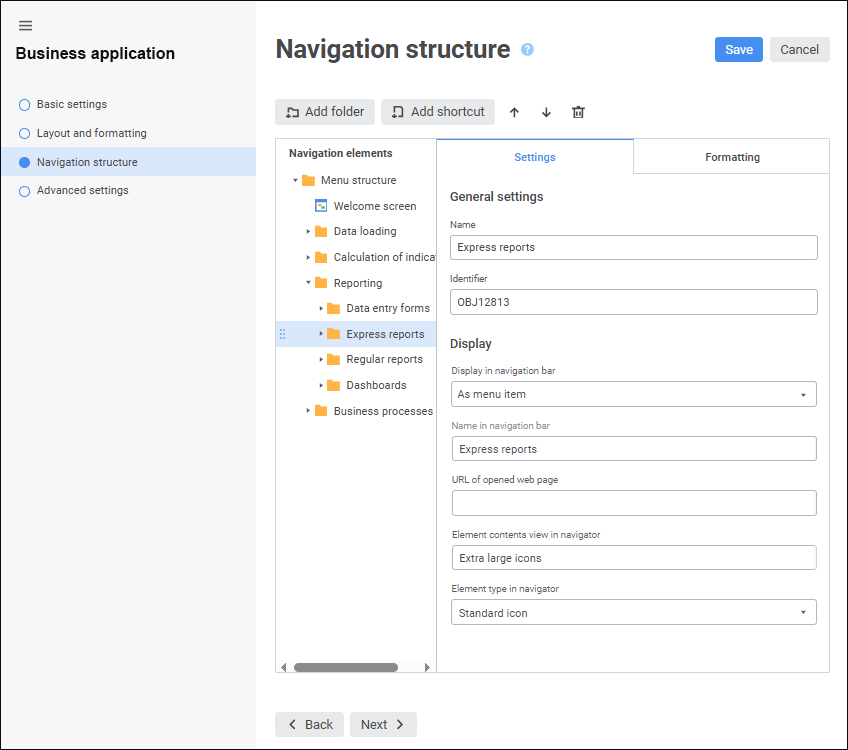Screen dimensions: 848x750
Task: Delete element with trash icon
Action: click(x=578, y=112)
